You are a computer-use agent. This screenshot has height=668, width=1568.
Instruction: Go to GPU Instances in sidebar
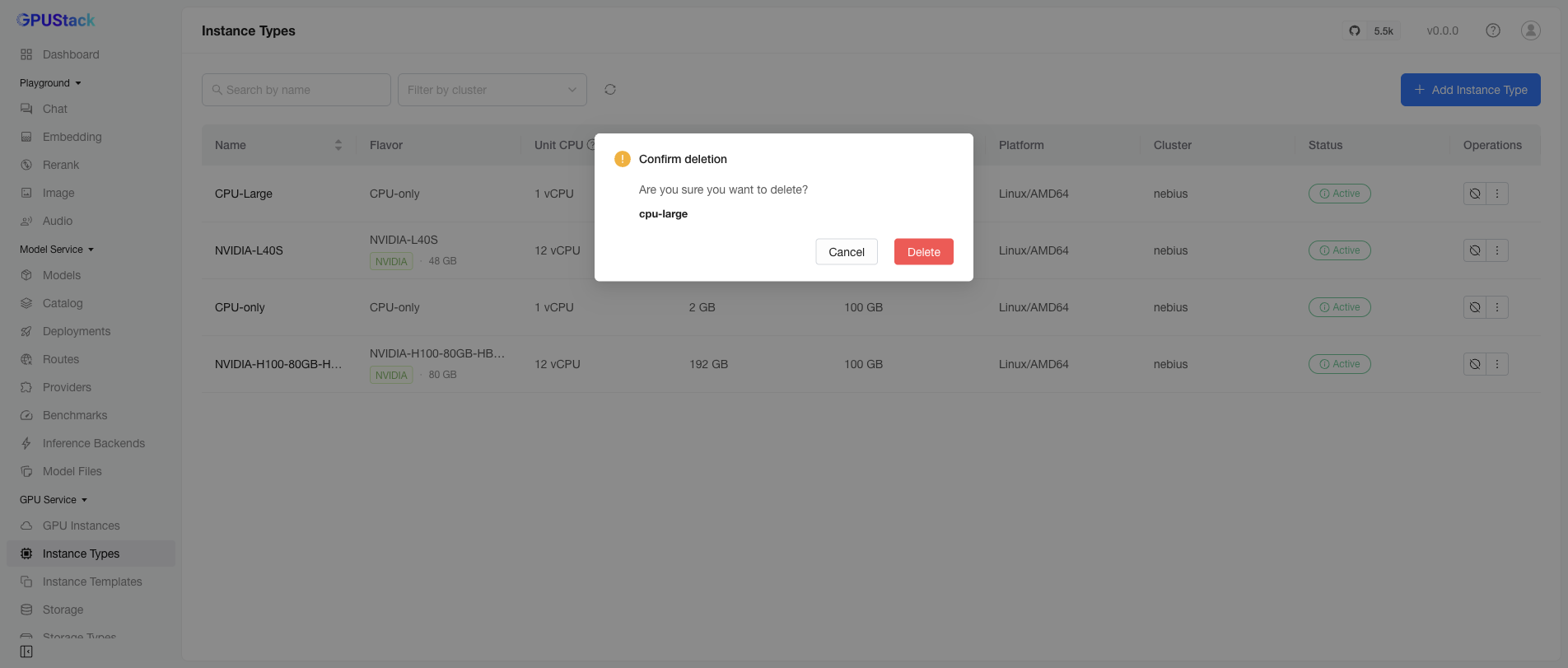point(81,526)
